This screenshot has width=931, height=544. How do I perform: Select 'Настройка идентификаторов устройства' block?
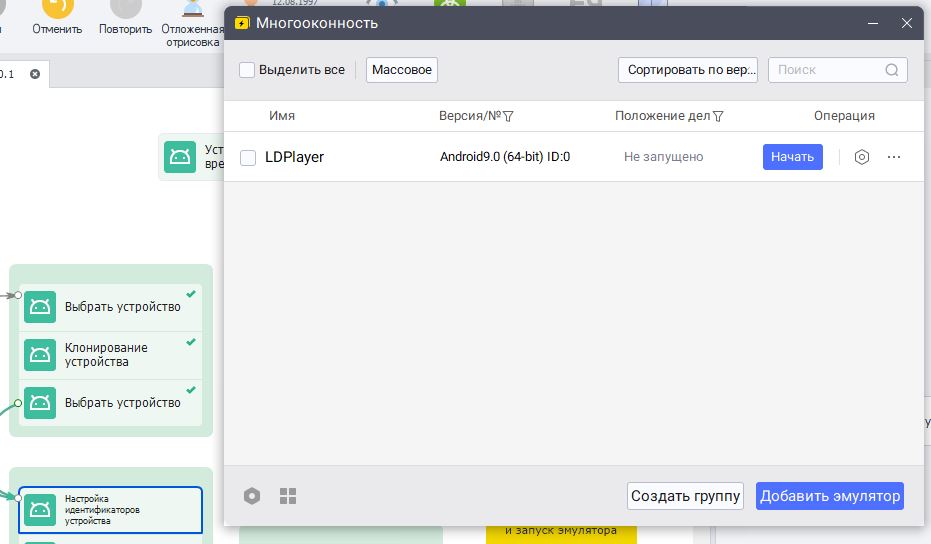(110, 510)
